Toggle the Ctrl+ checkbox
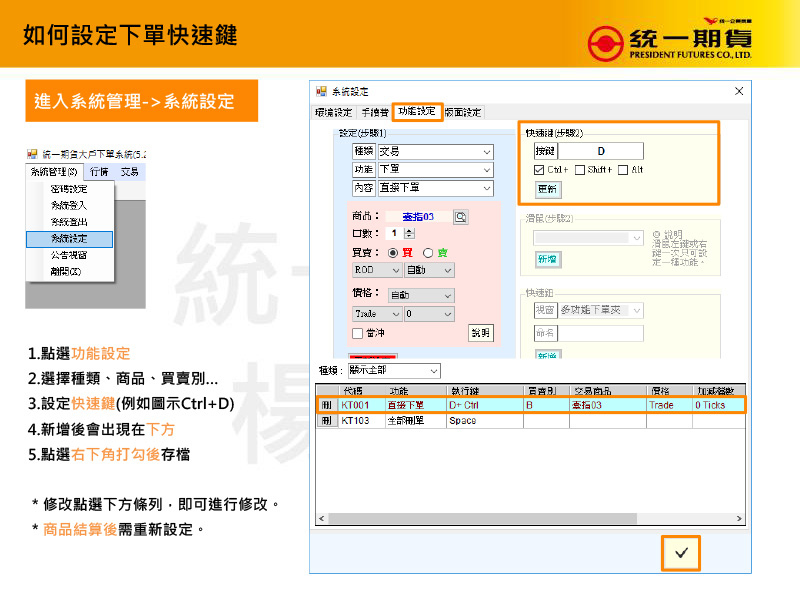Viewport: 800px width, 598px height. tap(539, 170)
